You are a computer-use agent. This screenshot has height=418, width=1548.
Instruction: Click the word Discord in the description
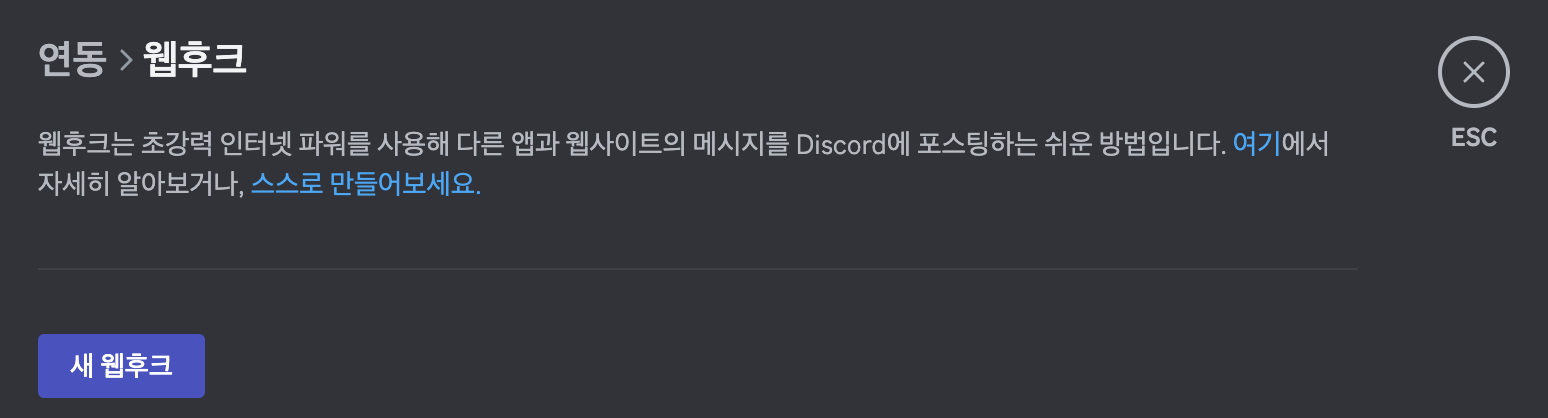[842, 144]
